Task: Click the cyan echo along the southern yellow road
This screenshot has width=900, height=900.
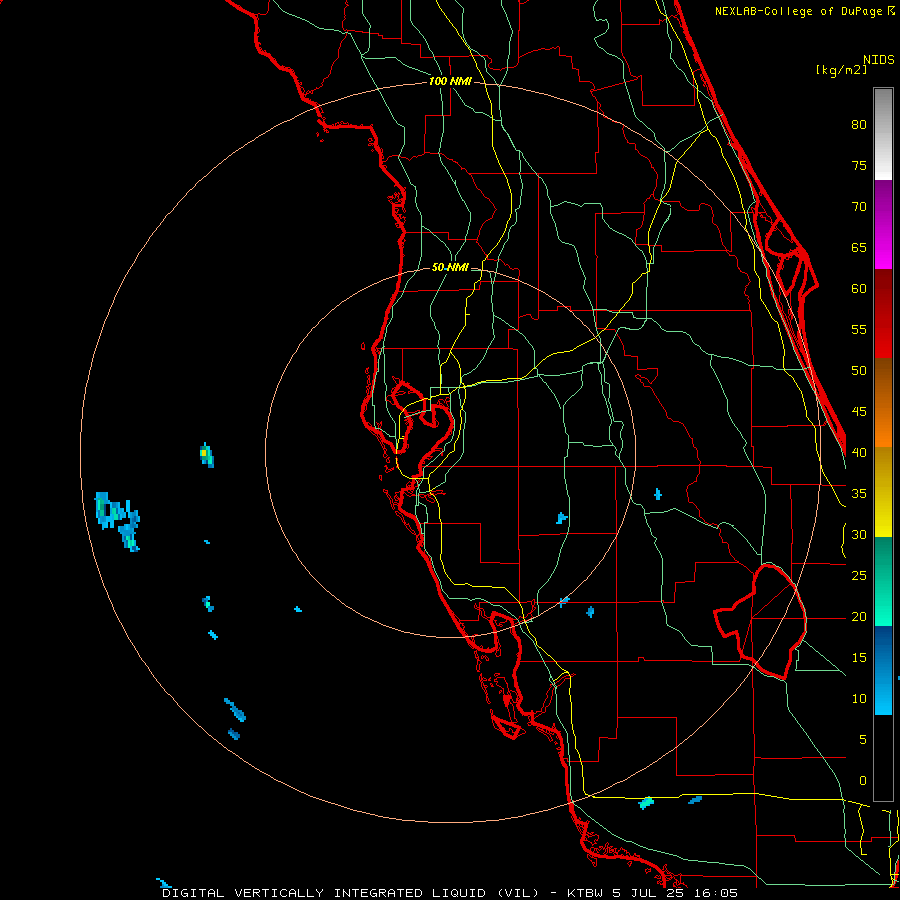Action: pos(646,802)
